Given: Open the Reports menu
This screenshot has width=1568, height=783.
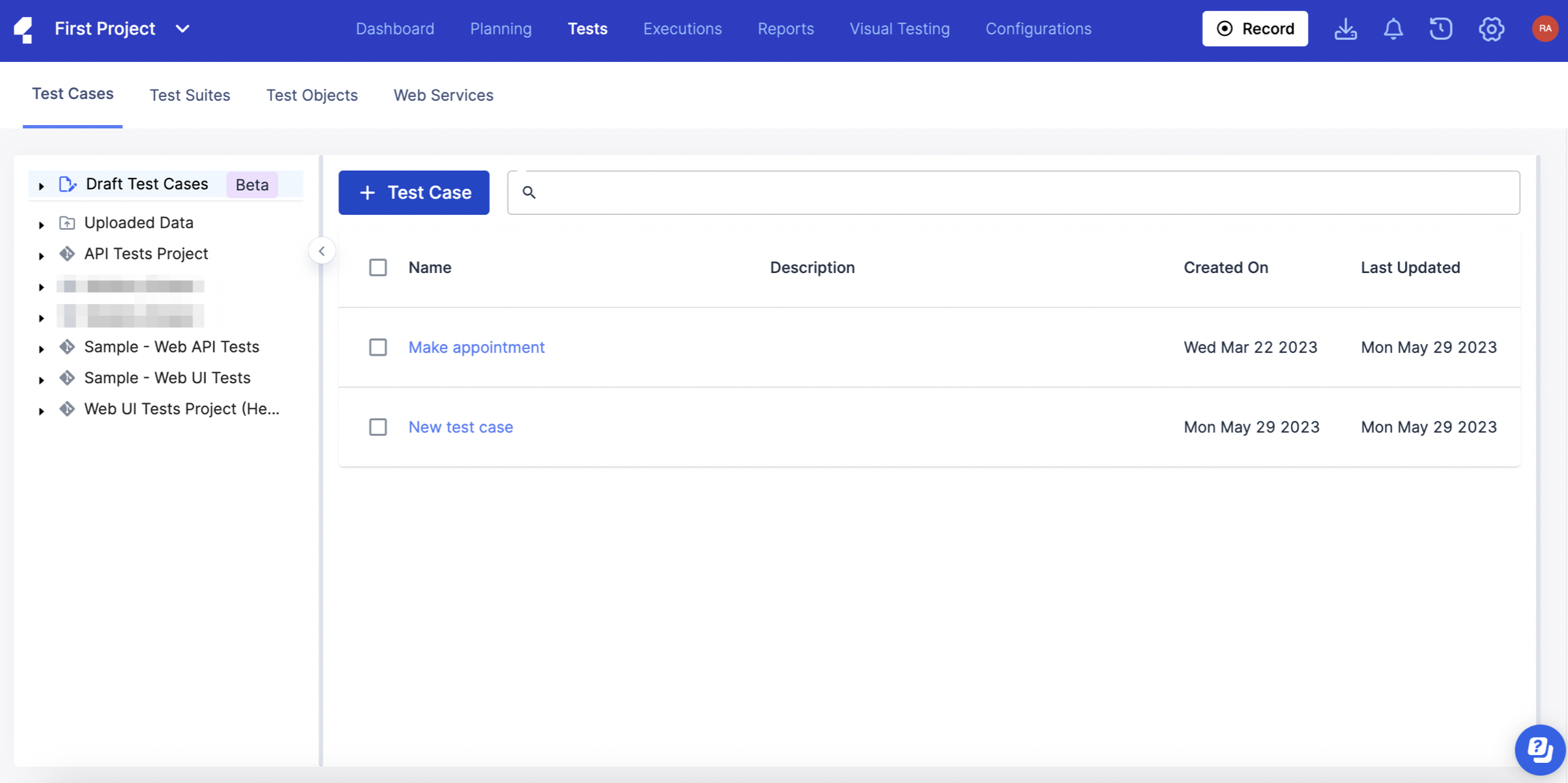Looking at the screenshot, I should [x=785, y=29].
